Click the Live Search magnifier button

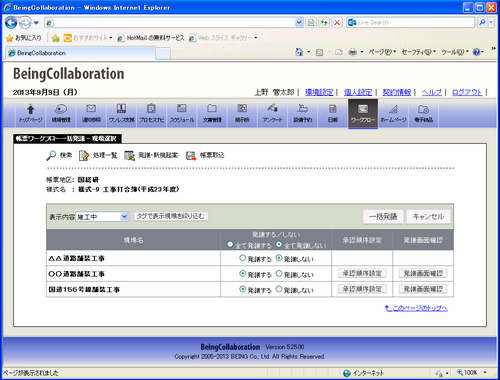pos(482,22)
